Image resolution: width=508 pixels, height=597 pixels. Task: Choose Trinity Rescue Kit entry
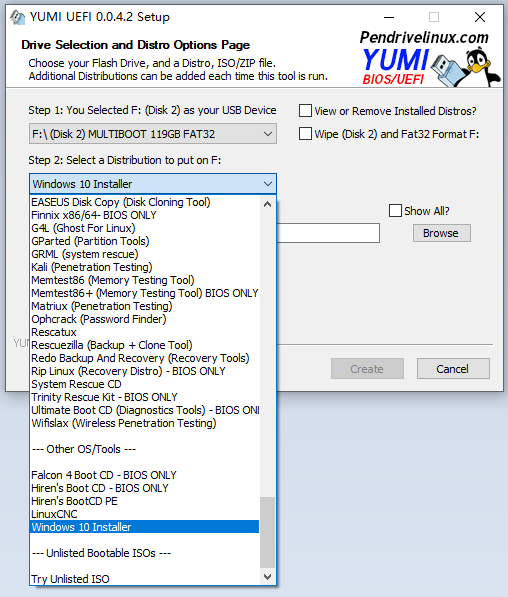[145, 397]
